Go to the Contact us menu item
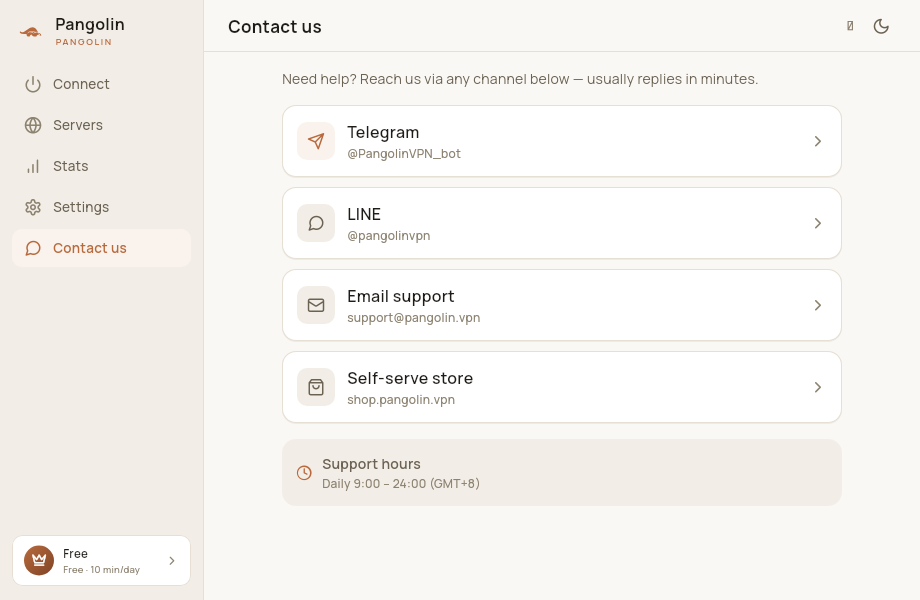 coord(102,249)
